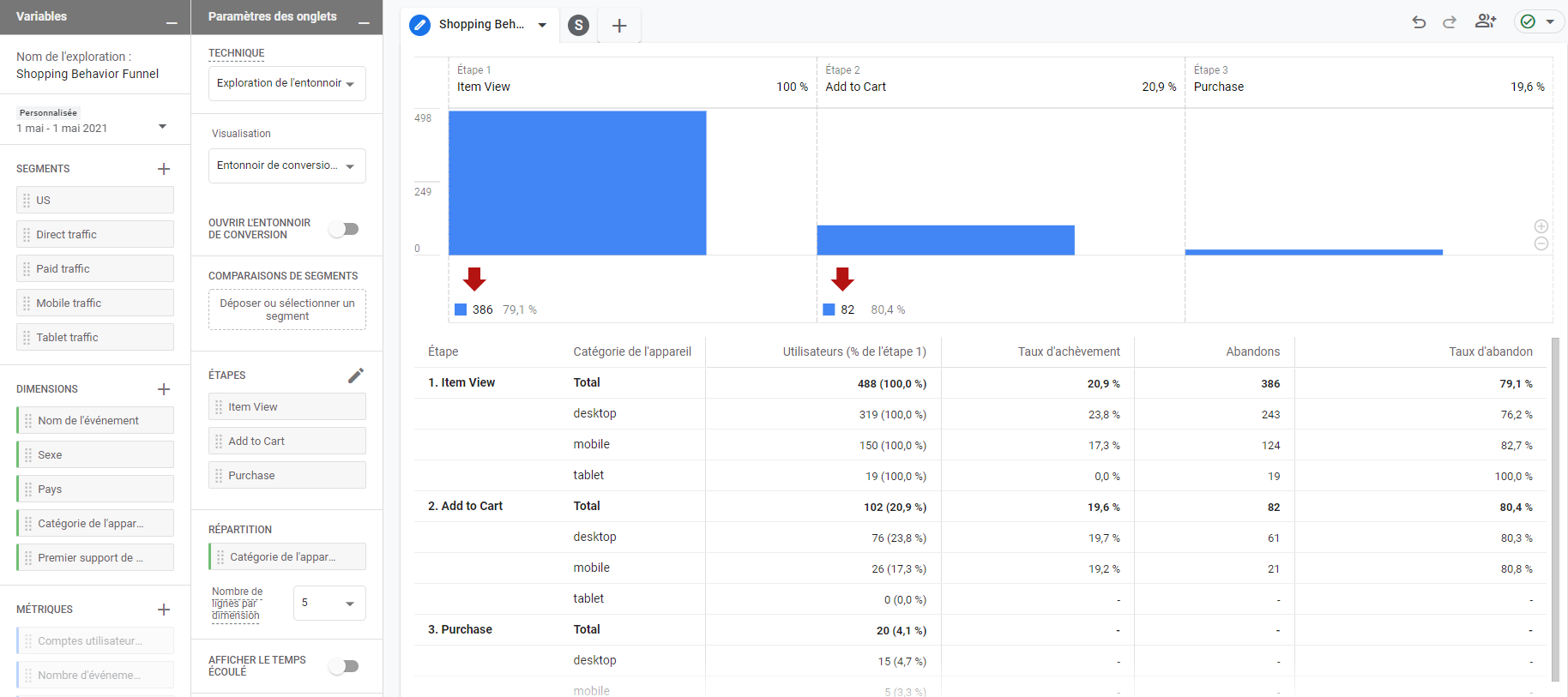
Task: Click the undo arrow icon
Action: (1419, 22)
